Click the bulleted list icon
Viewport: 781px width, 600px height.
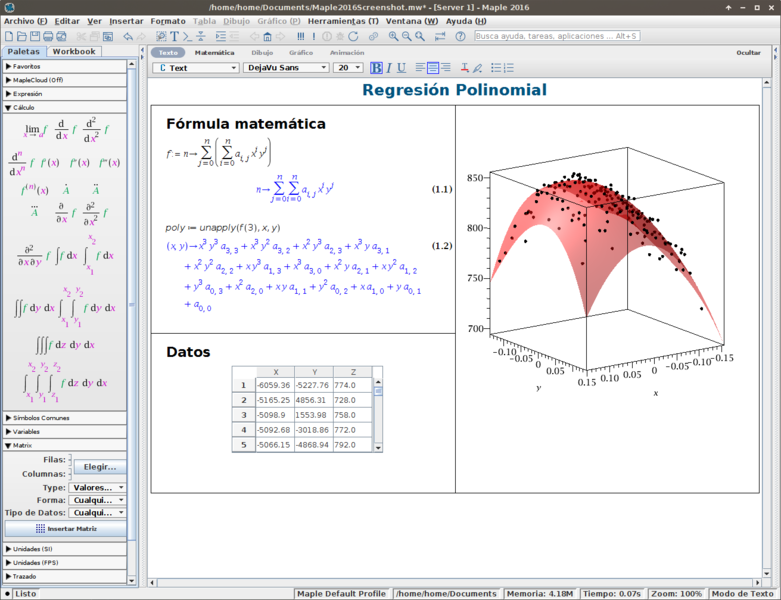[x=496, y=68]
